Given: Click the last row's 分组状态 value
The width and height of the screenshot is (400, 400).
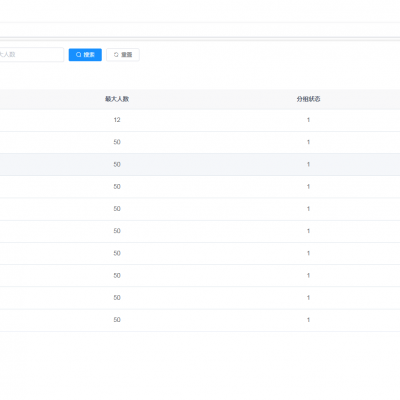Looking at the screenshot, I should tap(308, 320).
